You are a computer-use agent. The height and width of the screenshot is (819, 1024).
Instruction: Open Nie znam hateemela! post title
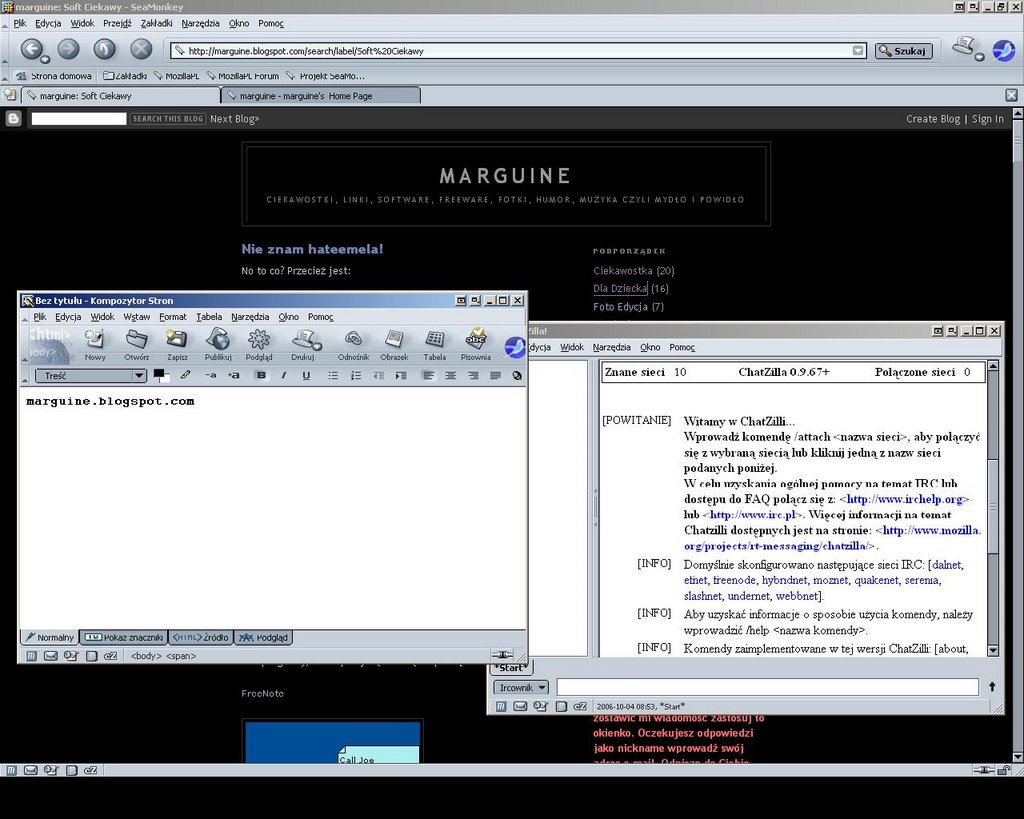pyautogui.click(x=312, y=249)
